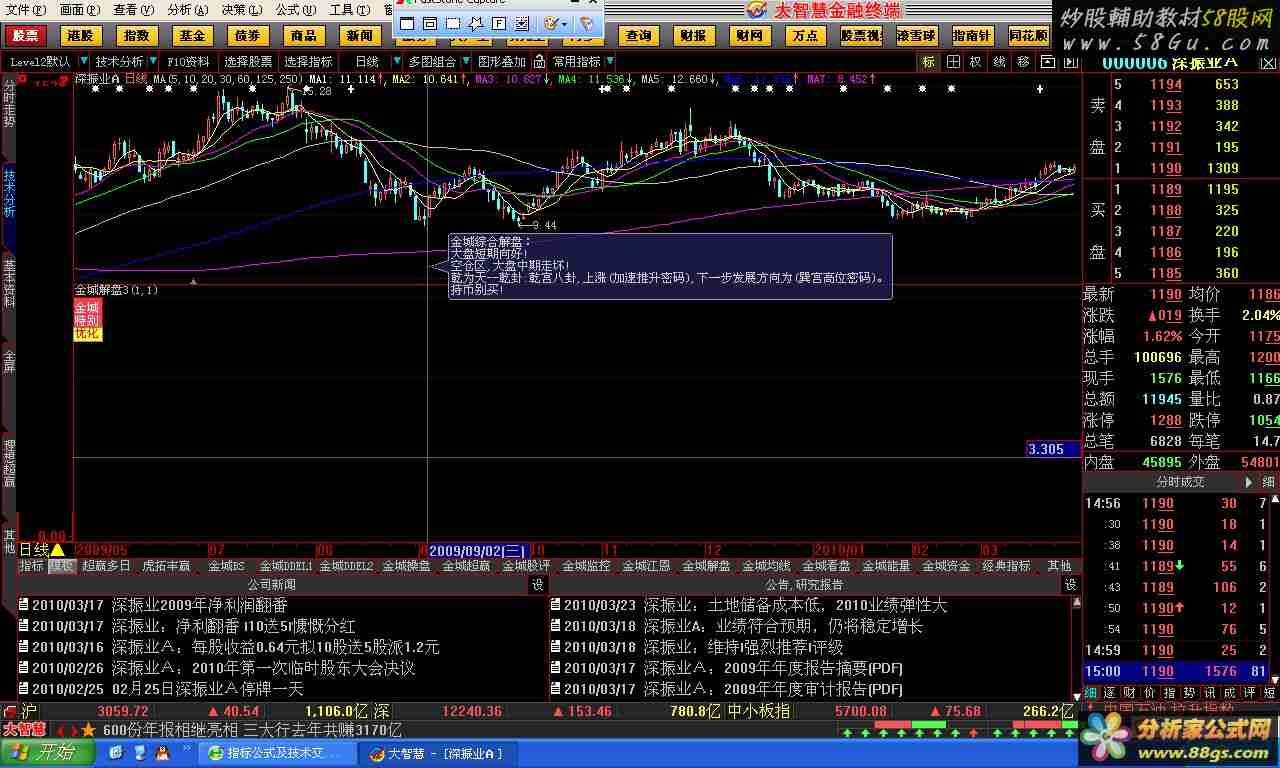
Task: Select the 线 line drawing tool icon
Action: coord(999,62)
